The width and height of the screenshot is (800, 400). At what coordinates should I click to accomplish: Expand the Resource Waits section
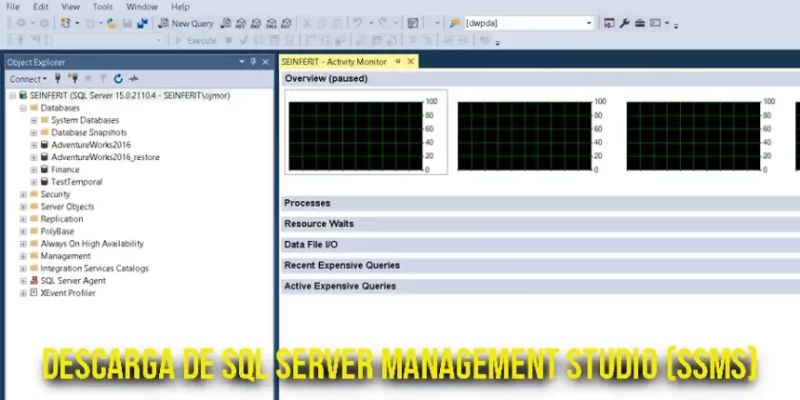pyautogui.click(x=541, y=224)
